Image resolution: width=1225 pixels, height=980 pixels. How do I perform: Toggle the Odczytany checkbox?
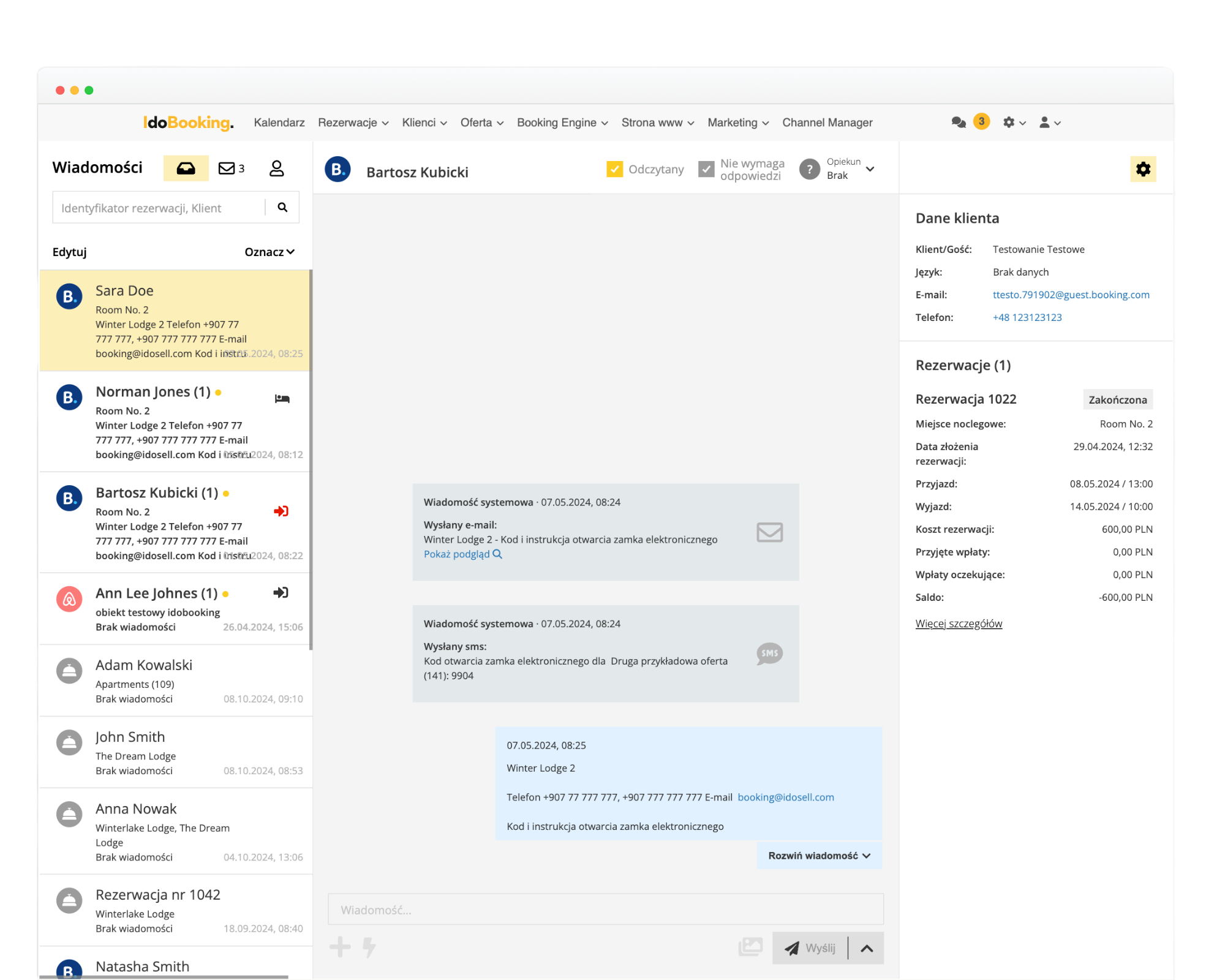click(x=614, y=169)
